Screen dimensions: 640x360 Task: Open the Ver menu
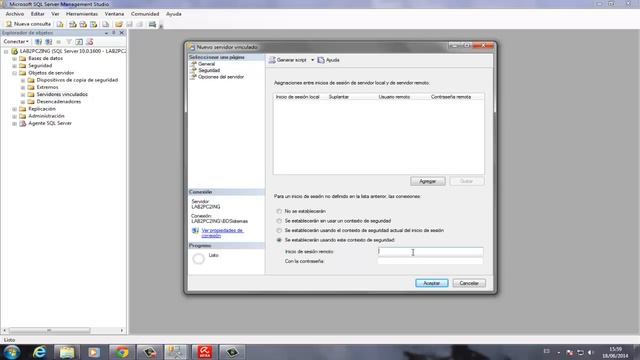(55, 14)
